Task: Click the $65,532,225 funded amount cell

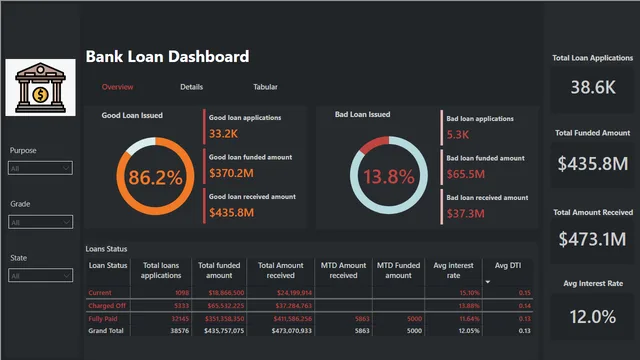Action: tap(226, 306)
